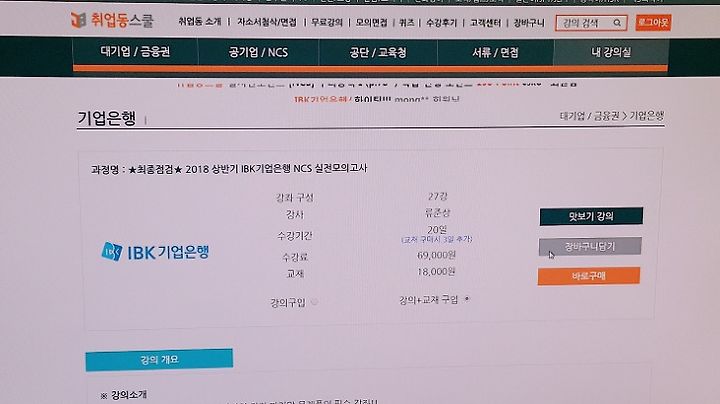Screen dimensions: 720x404
Task: Go to 내 강의실 tab
Action: 611,52
